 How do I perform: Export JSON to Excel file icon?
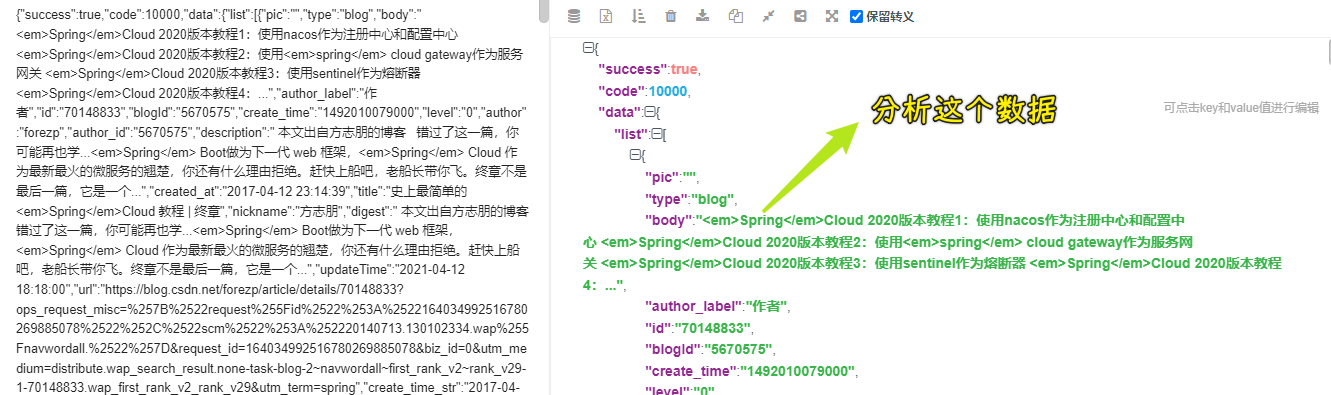(605, 16)
